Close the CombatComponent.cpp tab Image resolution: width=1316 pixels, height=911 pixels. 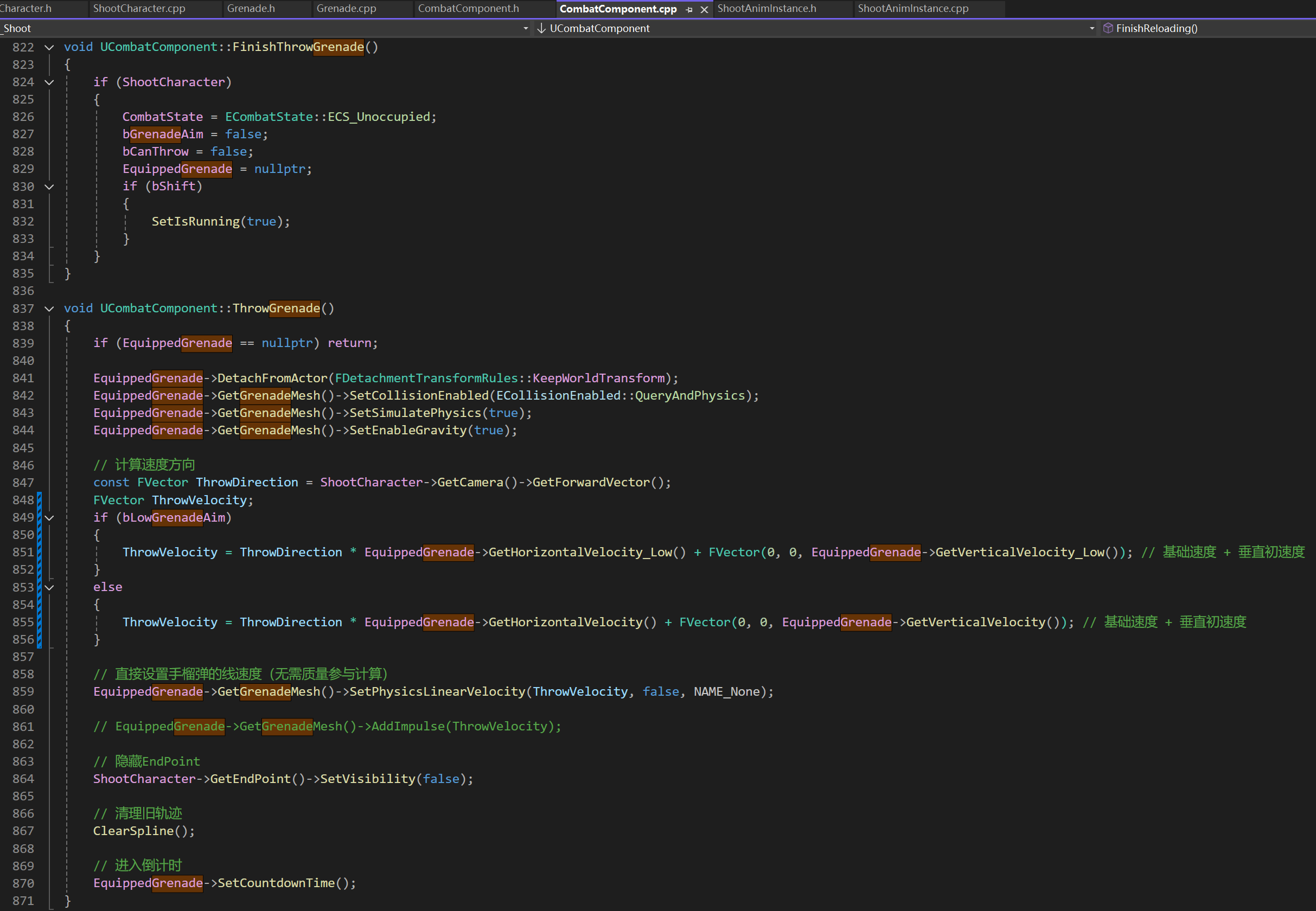coord(705,9)
